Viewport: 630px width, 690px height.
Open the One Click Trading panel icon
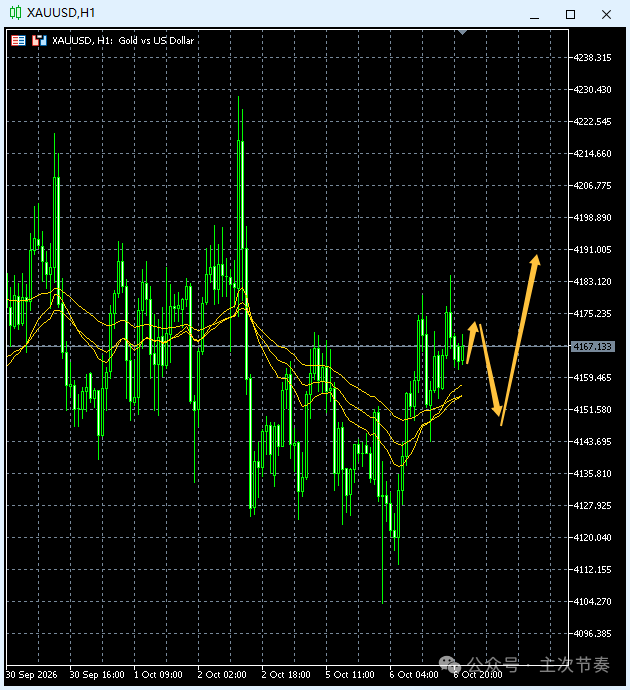click(18, 40)
